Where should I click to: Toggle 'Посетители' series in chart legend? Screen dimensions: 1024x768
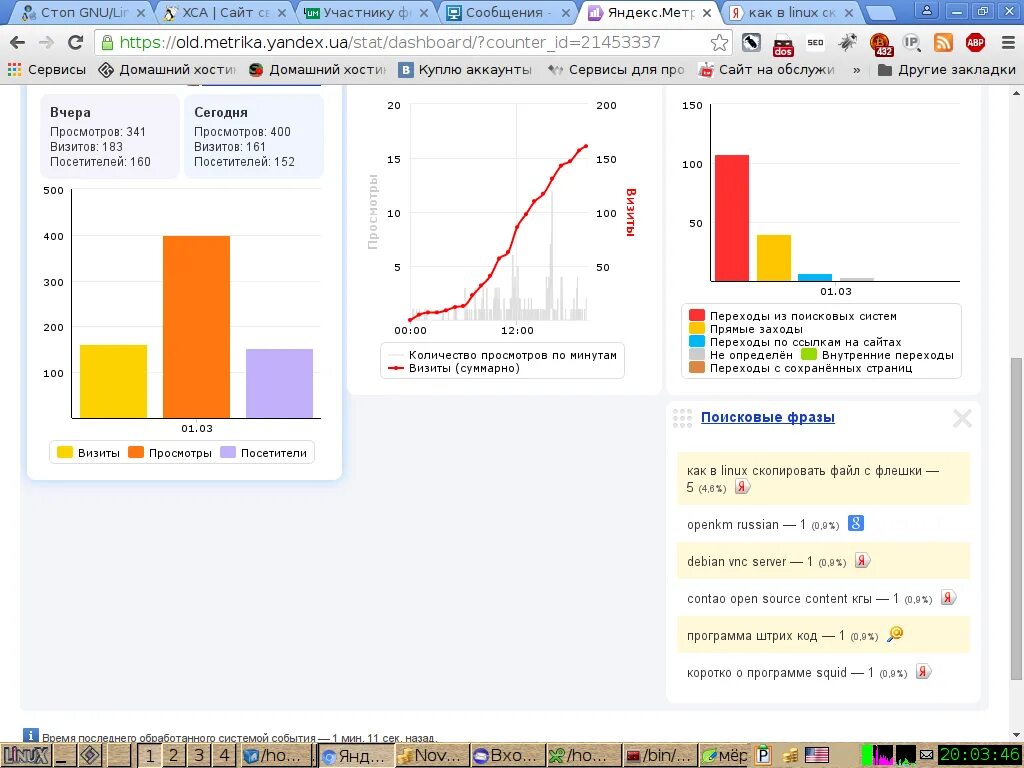(264, 453)
